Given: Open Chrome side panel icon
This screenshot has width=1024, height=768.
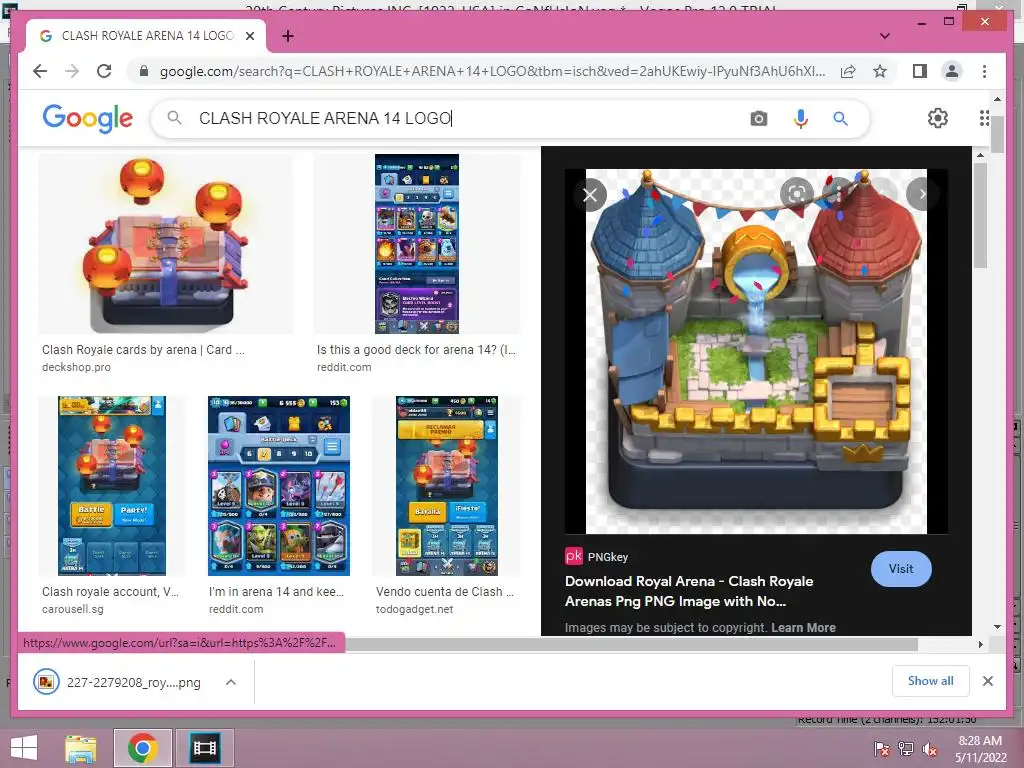Looking at the screenshot, I should click(x=920, y=71).
